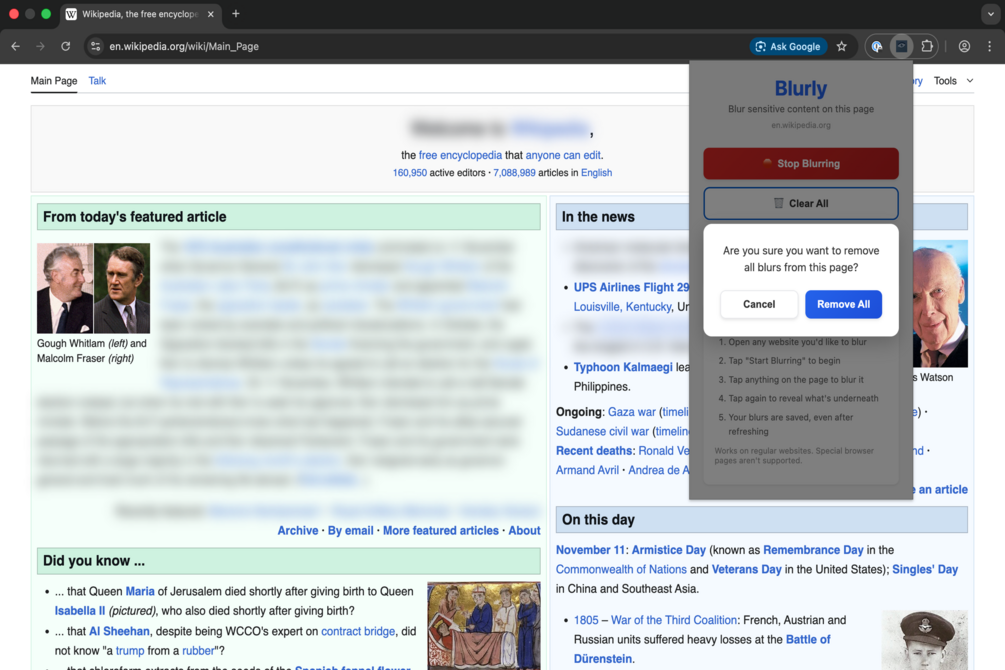Open the Isabella II link

click(x=79, y=610)
